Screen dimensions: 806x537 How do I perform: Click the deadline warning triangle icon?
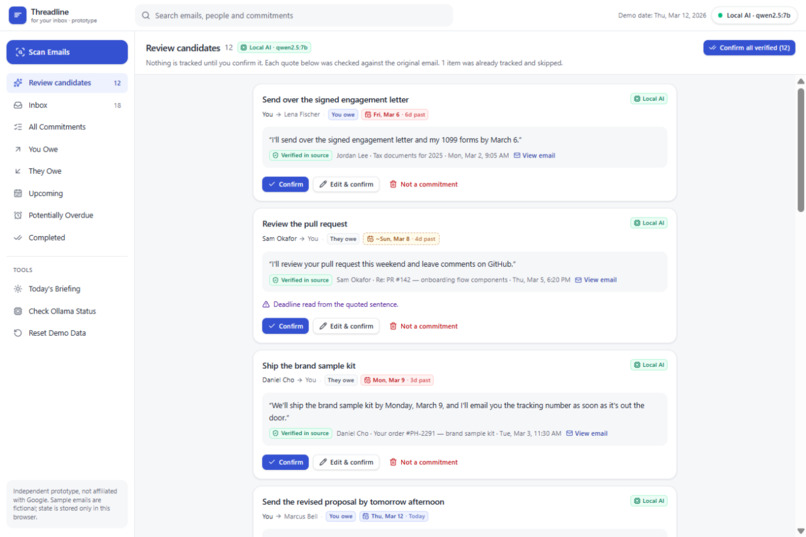(266, 304)
